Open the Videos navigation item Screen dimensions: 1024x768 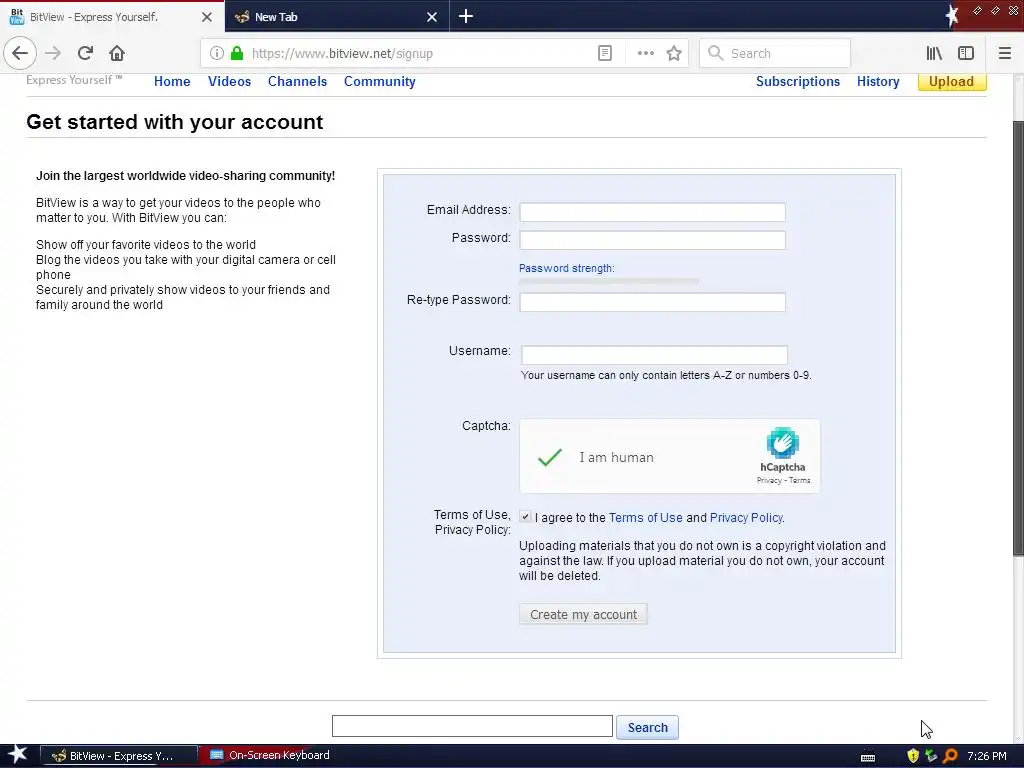pyautogui.click(x=229, y=82)
